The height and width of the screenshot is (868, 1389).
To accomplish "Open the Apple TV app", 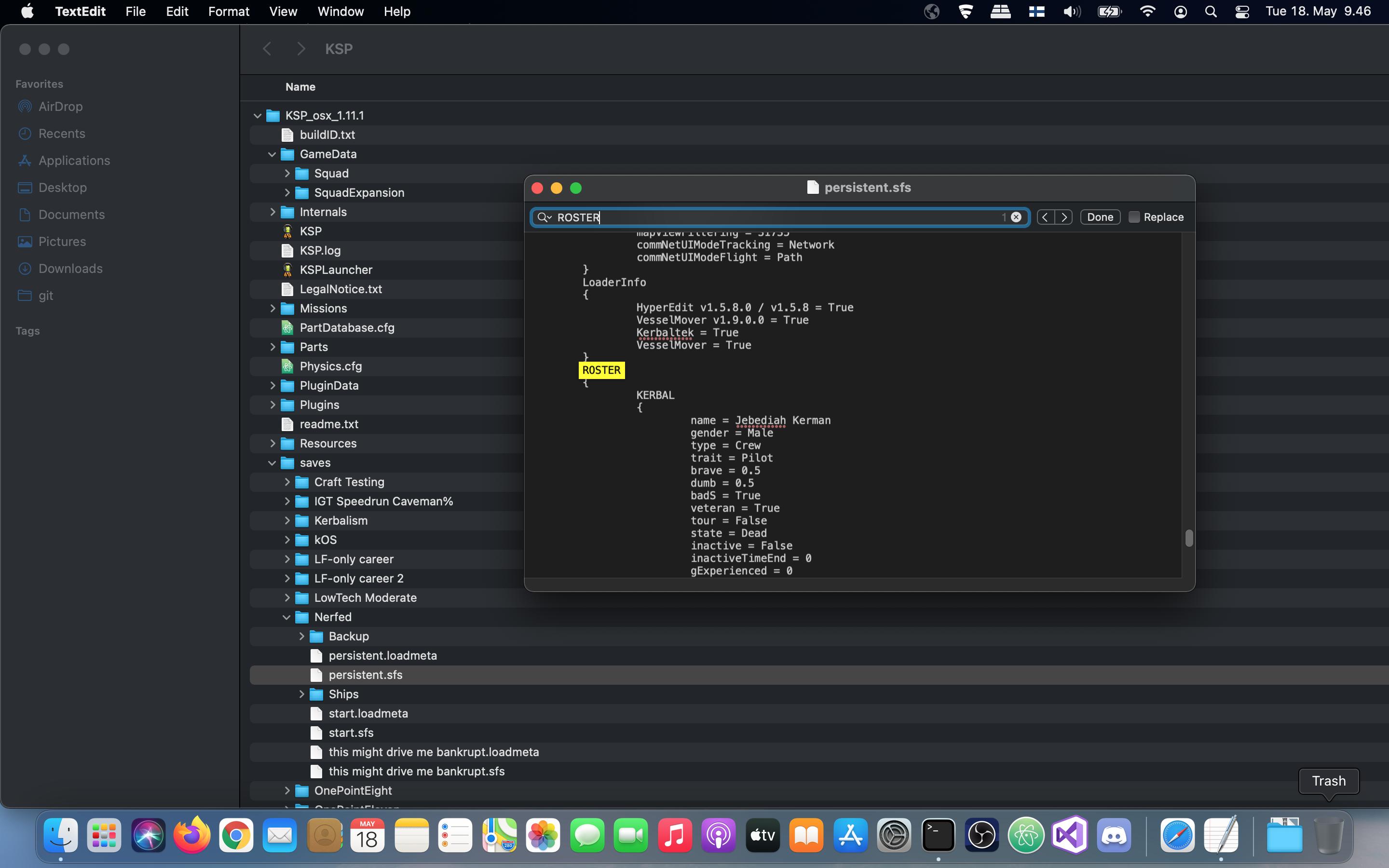I will pyautogui.click(x=762, y=835).
